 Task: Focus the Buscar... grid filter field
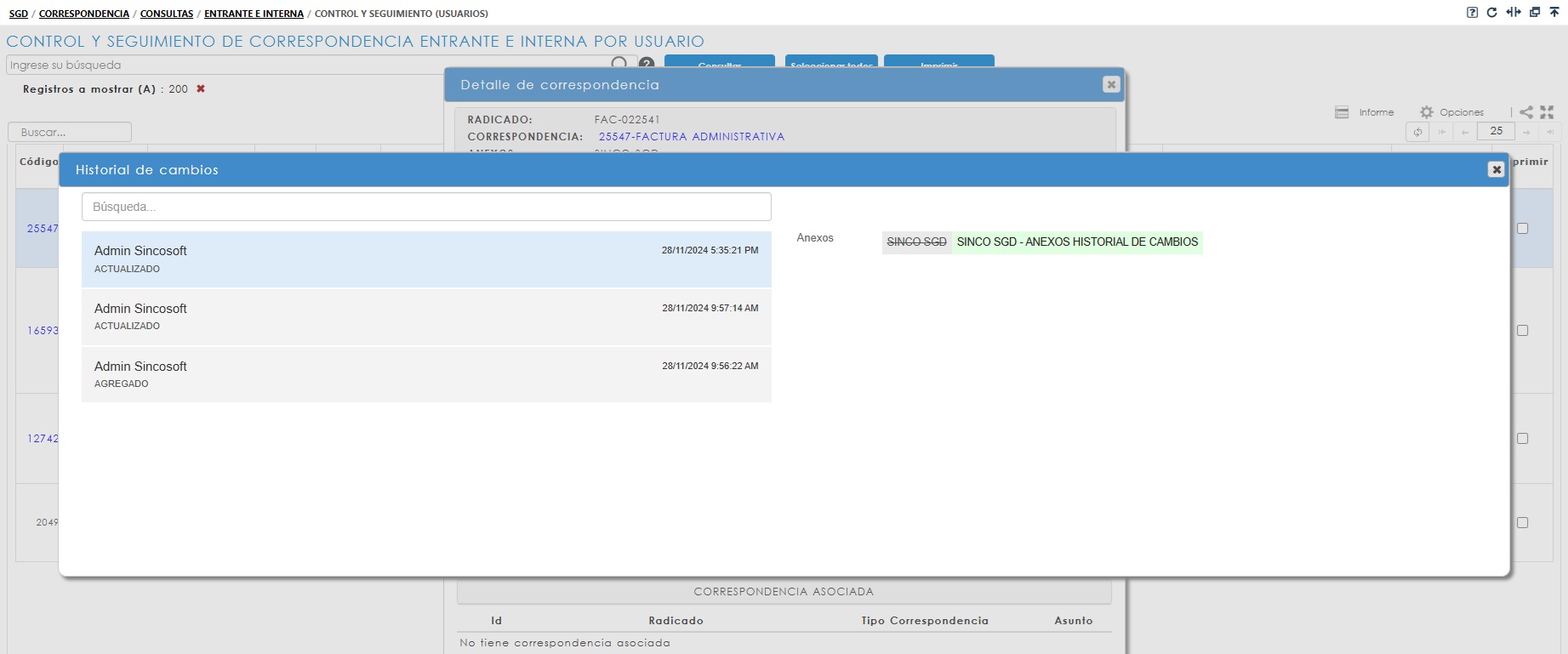[70, 132]
